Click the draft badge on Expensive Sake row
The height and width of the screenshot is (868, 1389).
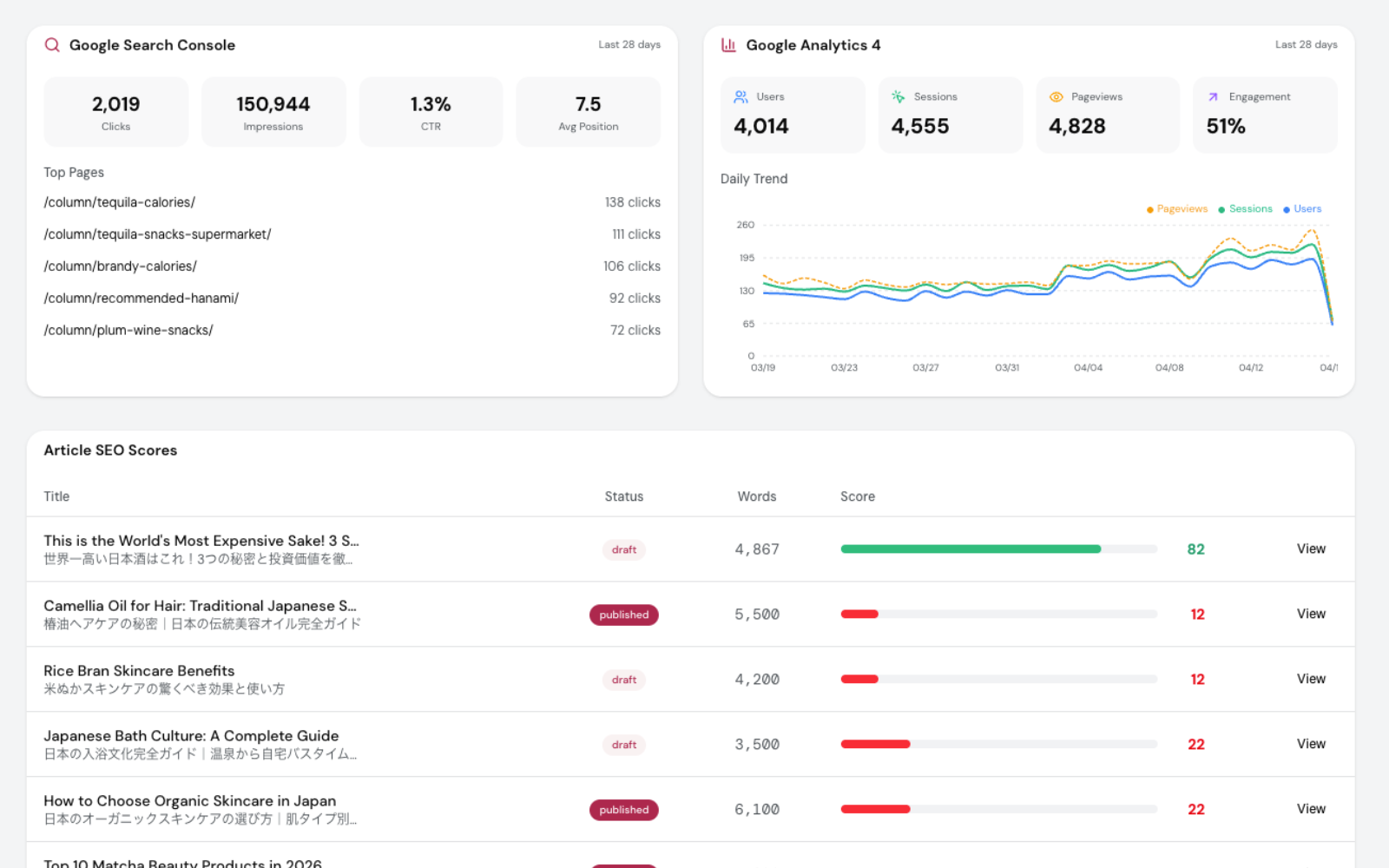click(x=624, y=549)
